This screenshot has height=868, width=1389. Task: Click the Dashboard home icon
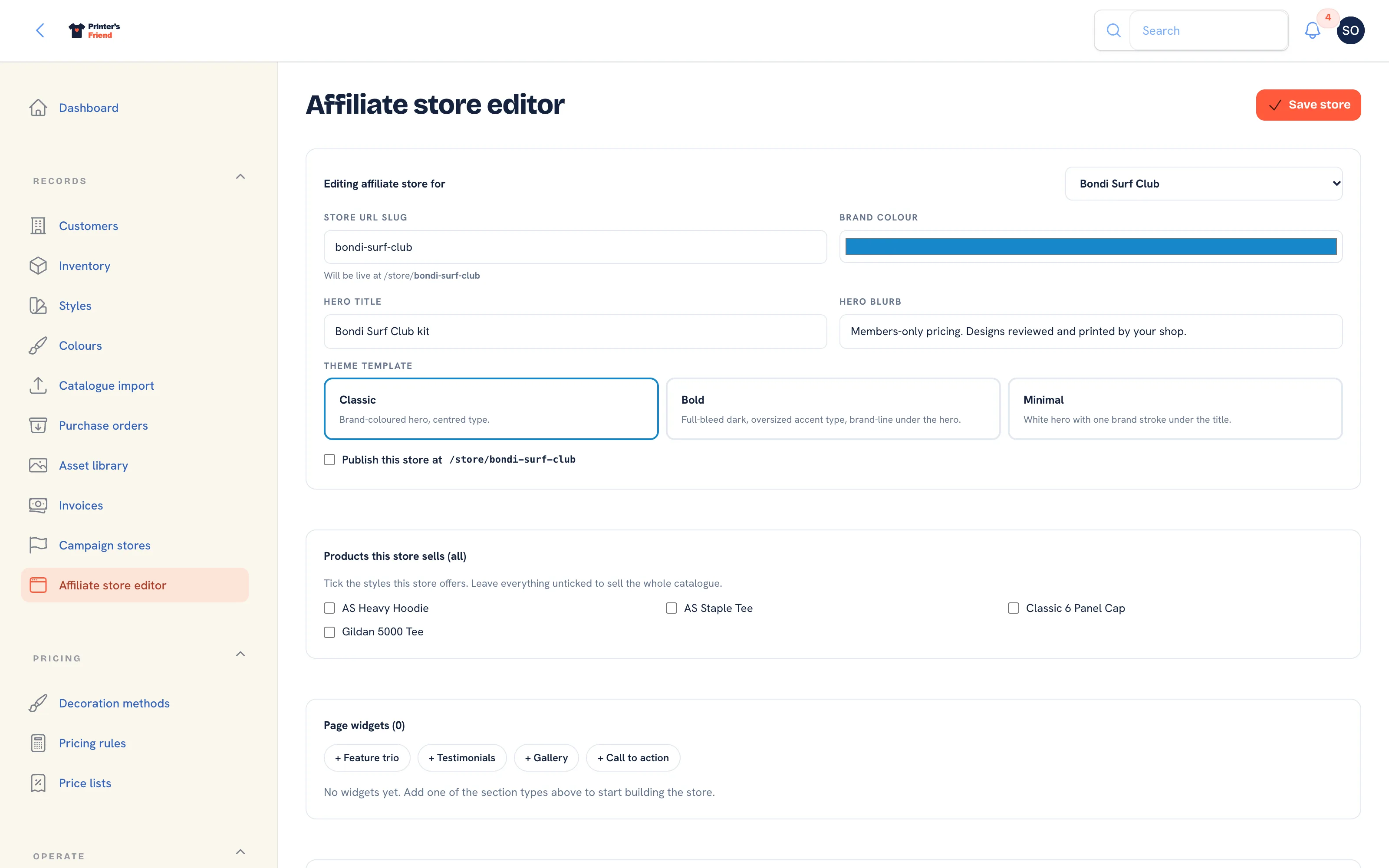pos(39,108)
